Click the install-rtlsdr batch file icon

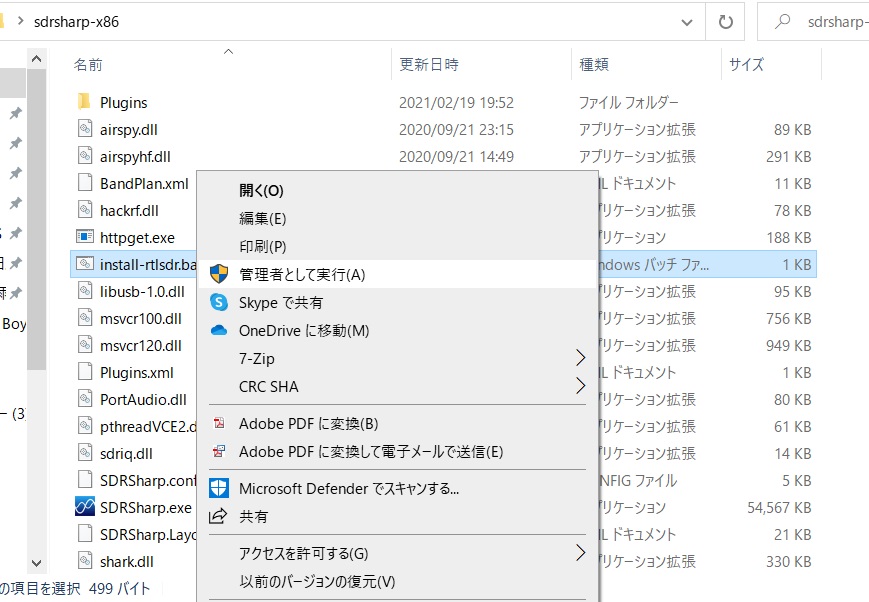[x=84, y=264]
